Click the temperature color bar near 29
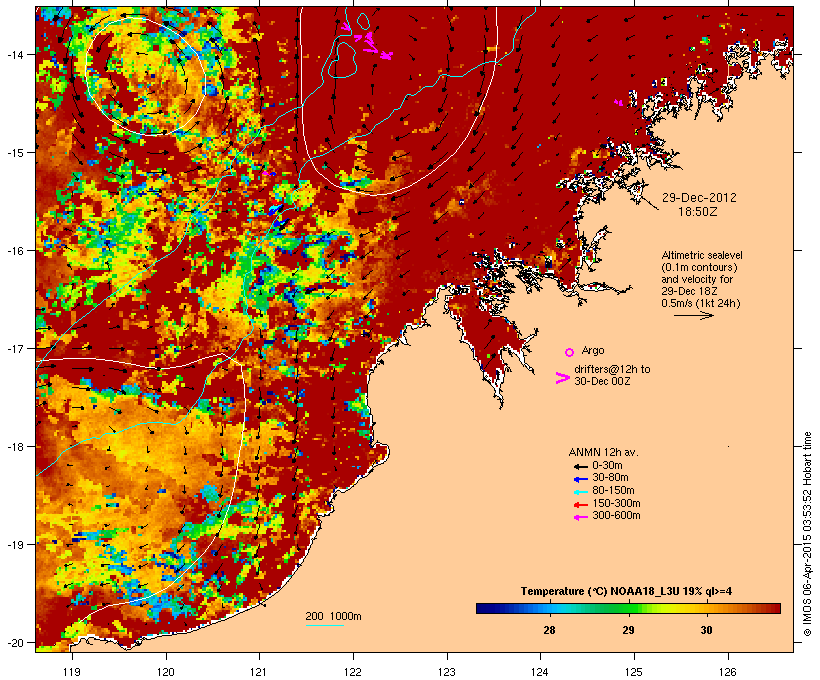820x680 pixels. click(x=628, y=608)
